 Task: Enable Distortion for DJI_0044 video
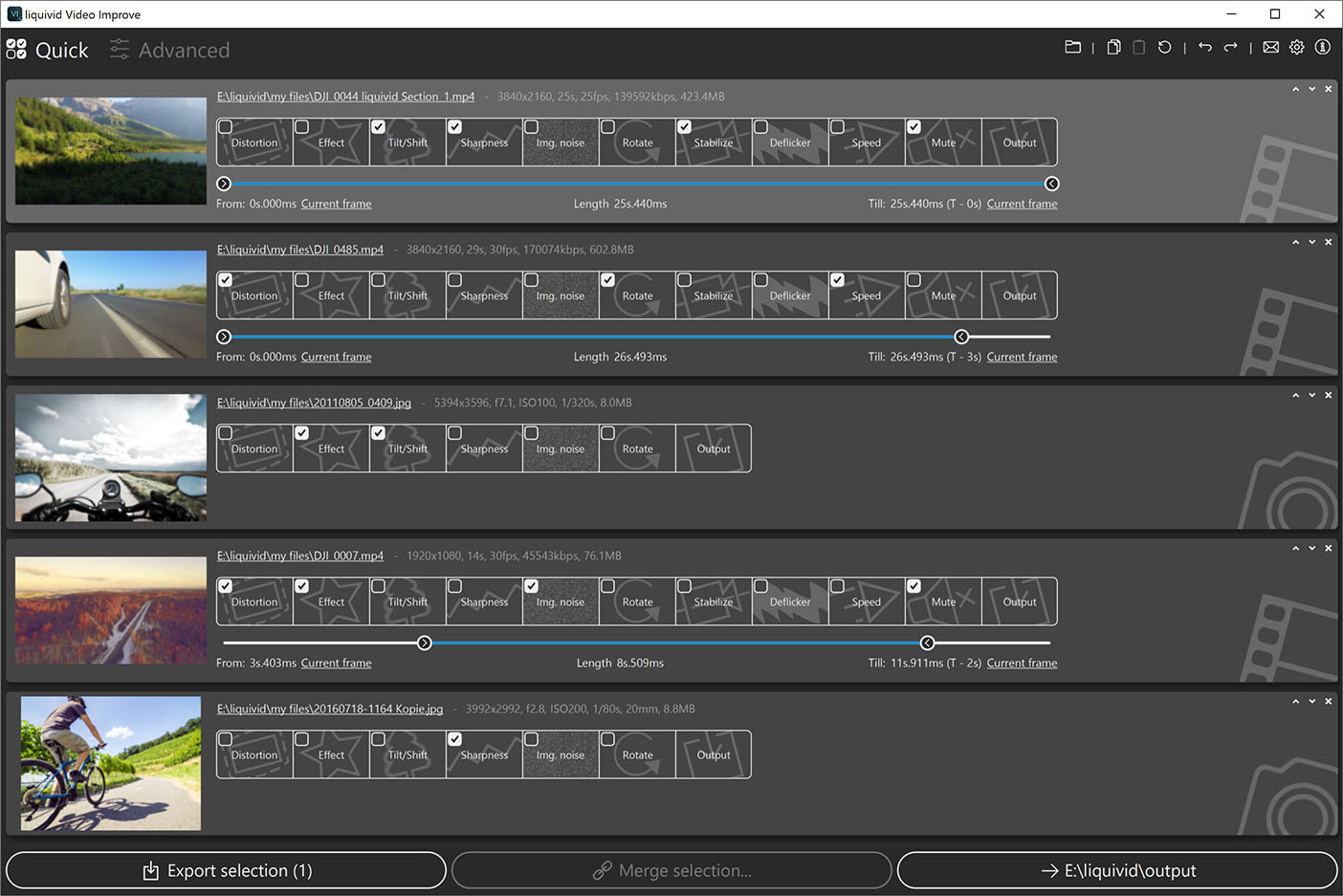tap(226, 127)
